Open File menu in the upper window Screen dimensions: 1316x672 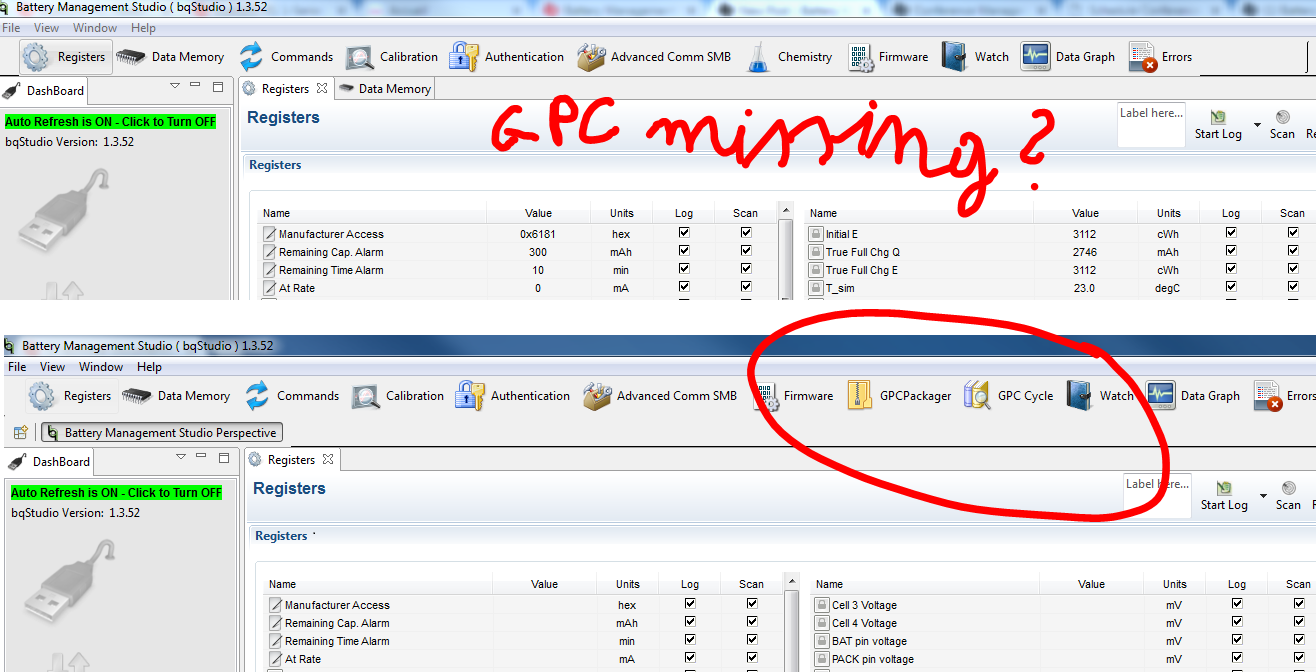tap(11, 28)
